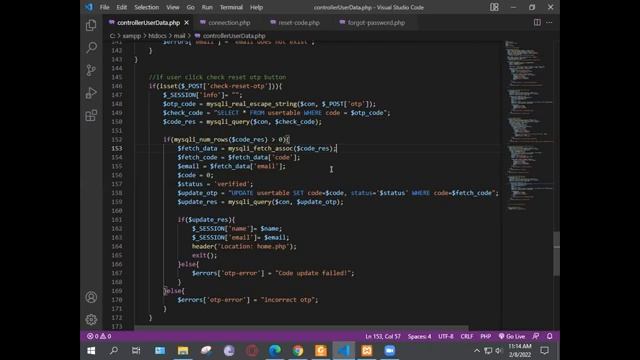
Task: Open the Help menu
Action: [x=256, y=7]
